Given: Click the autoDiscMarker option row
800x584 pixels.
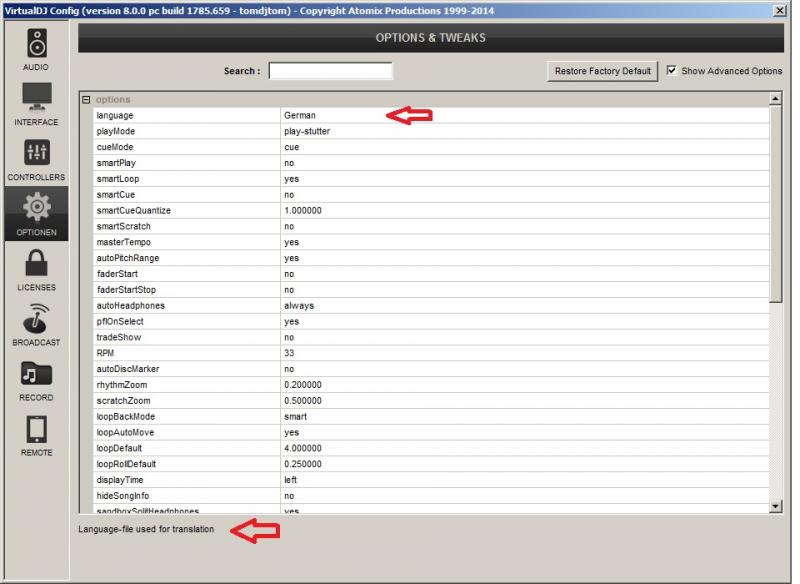Looking at the screenshot, I should 431,369.
